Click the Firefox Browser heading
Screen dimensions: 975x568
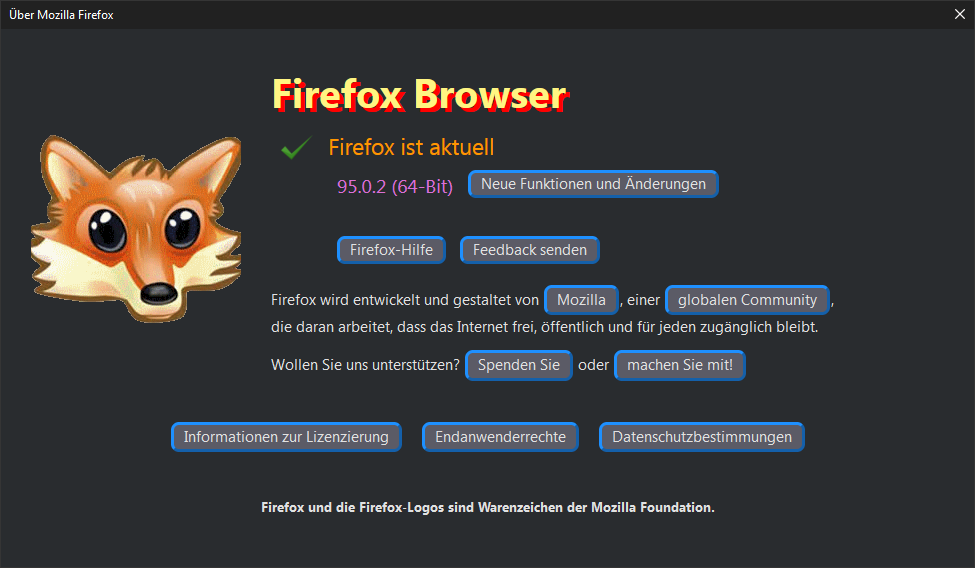pos(420,95)
